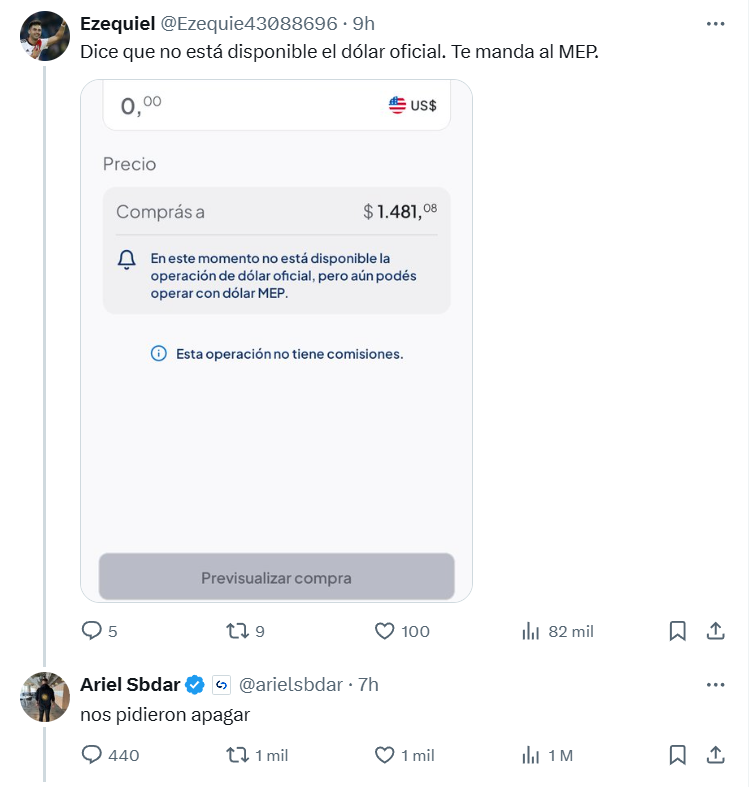Viewport: 756px width, 787px height.
Task: Open the @arielsbdar handle link
Action: (291, 685)
